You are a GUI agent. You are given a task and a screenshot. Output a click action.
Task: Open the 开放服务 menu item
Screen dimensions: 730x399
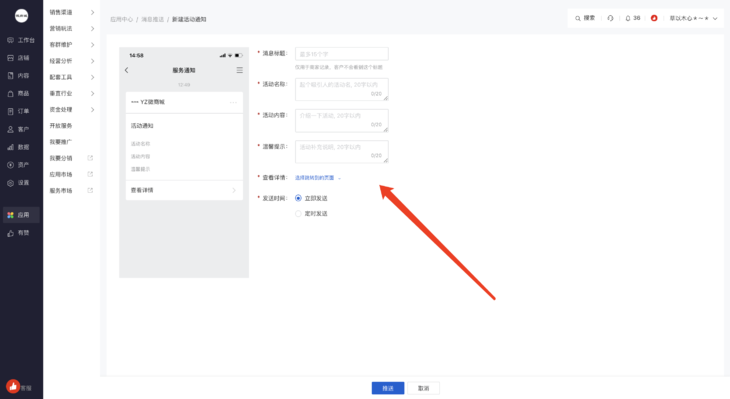(61, 126)
